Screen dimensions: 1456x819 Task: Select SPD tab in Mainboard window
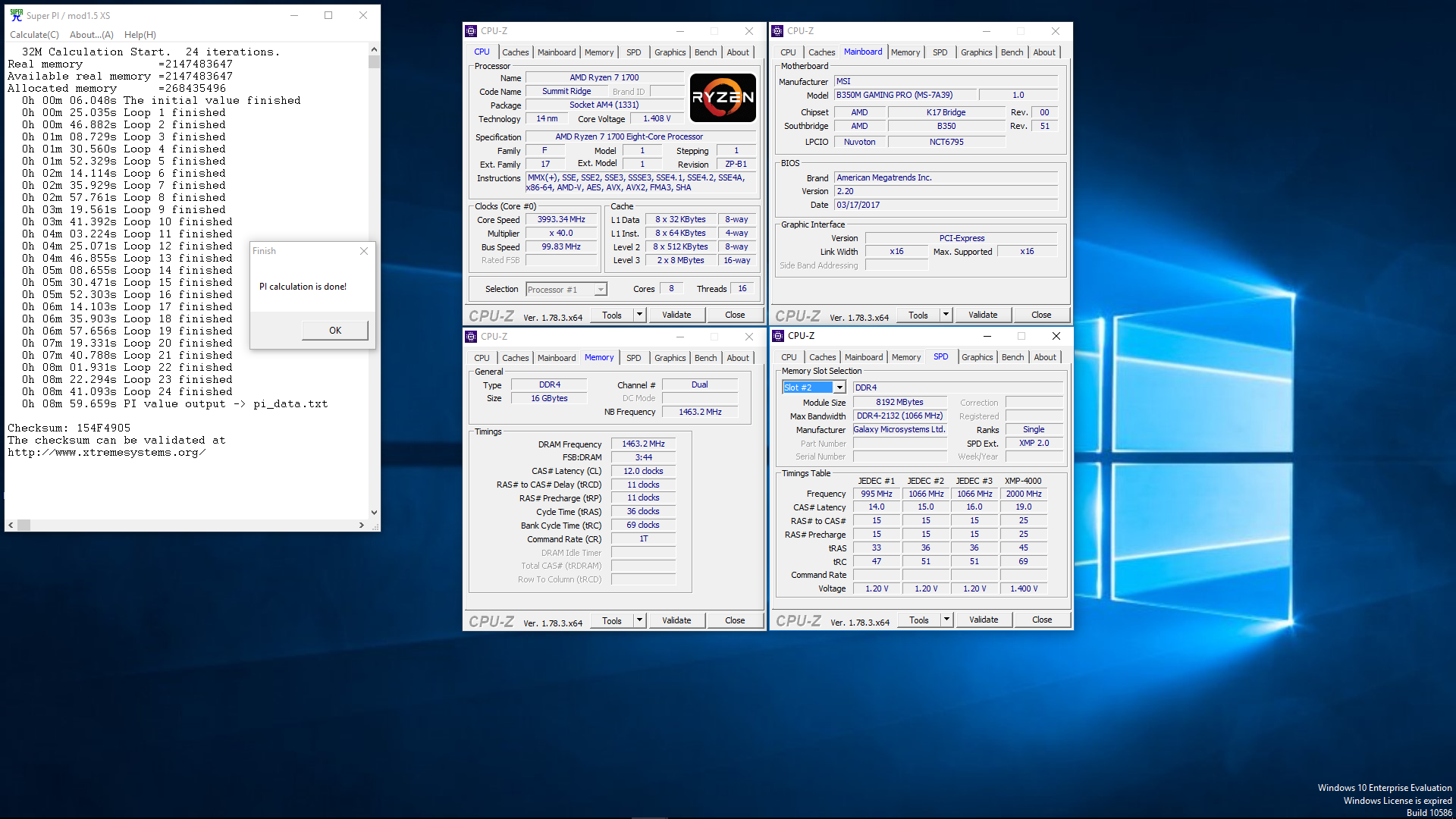pyautogui.click(x=940, y=52)
